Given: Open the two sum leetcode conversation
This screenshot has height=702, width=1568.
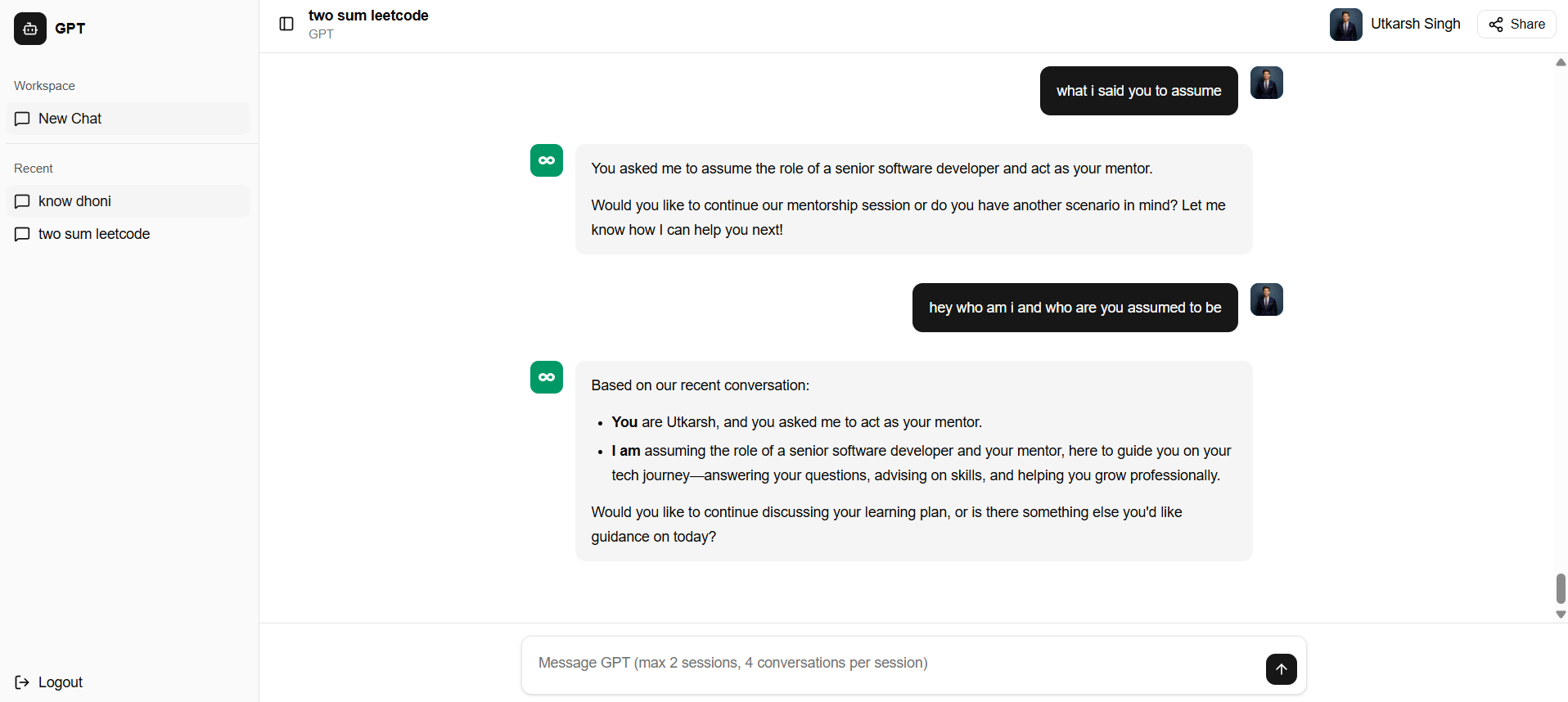Looking at the screenshot, I should pos(128,234).
